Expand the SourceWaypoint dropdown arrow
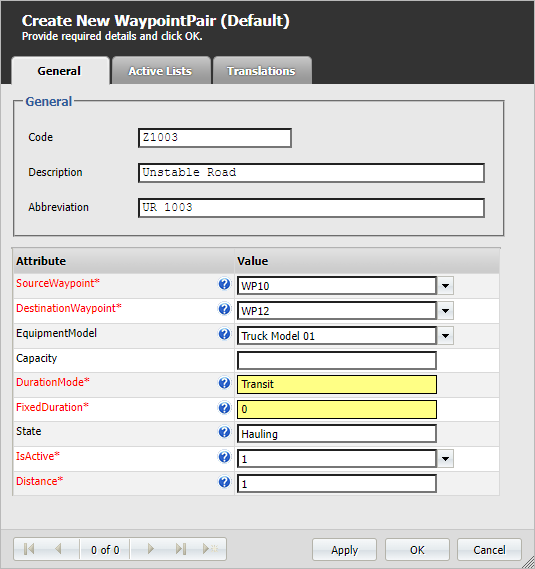The image size is (535, 569). click(x=445, y=286)
